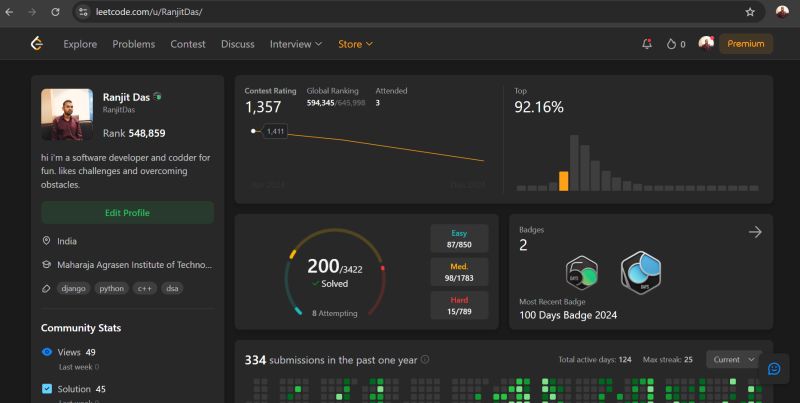Open the Discuss nav item
This screenshot has height=403, width=800.
[x=238, y=44]
